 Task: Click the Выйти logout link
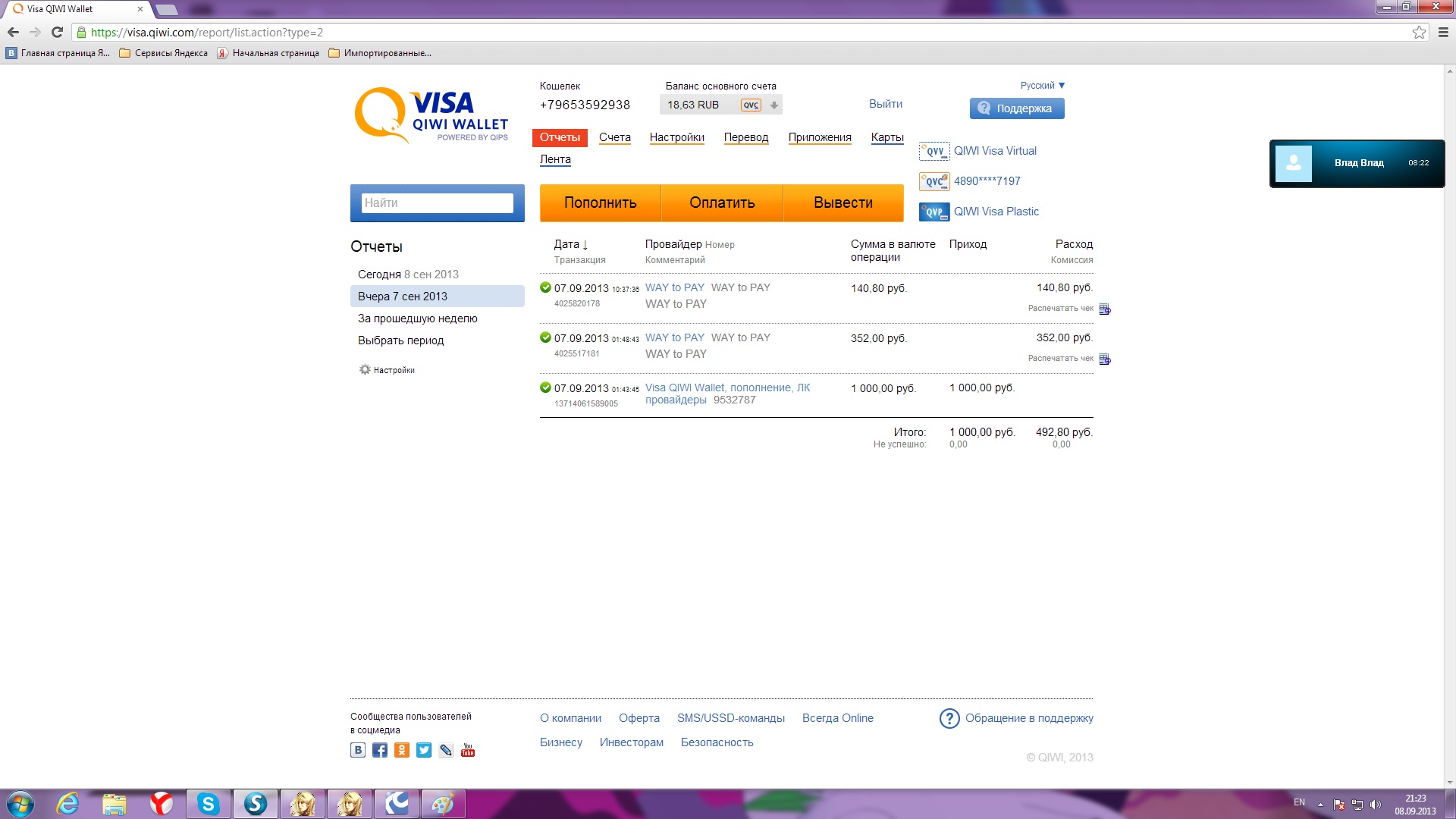point(886,104)
